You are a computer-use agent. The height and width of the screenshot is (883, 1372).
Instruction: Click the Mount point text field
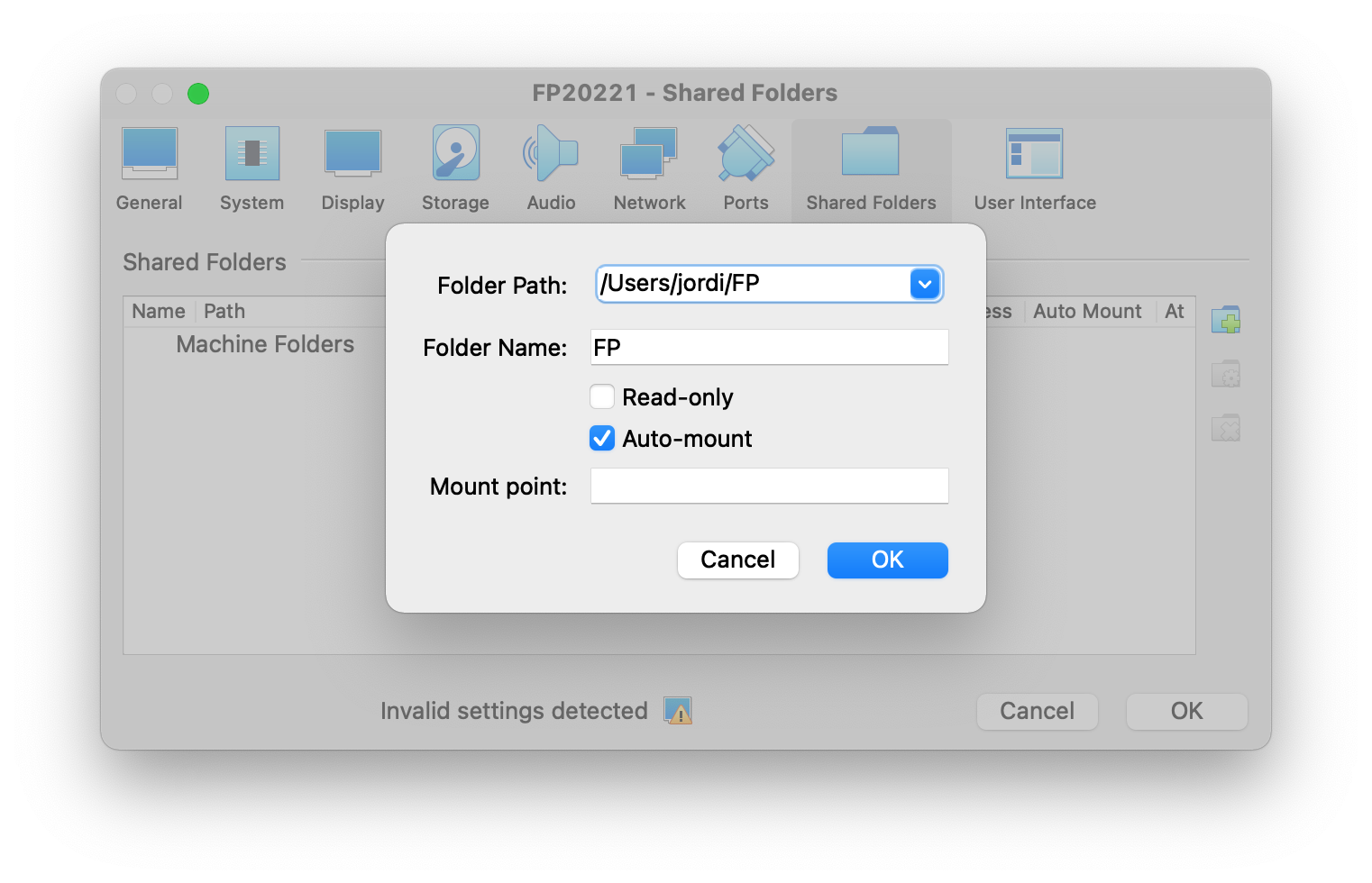point(769,487)
